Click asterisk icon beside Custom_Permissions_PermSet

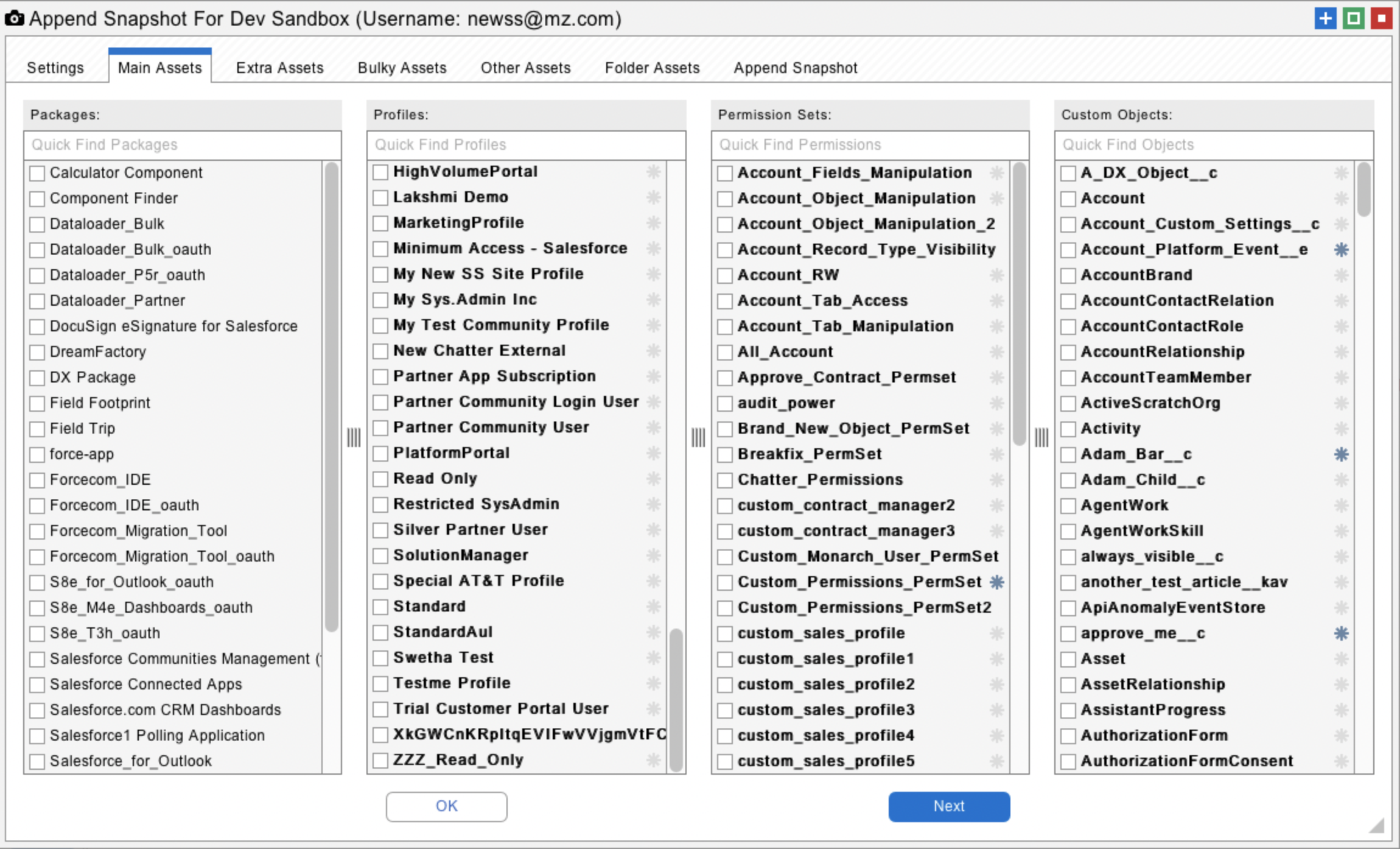click(x=997, y=582)
